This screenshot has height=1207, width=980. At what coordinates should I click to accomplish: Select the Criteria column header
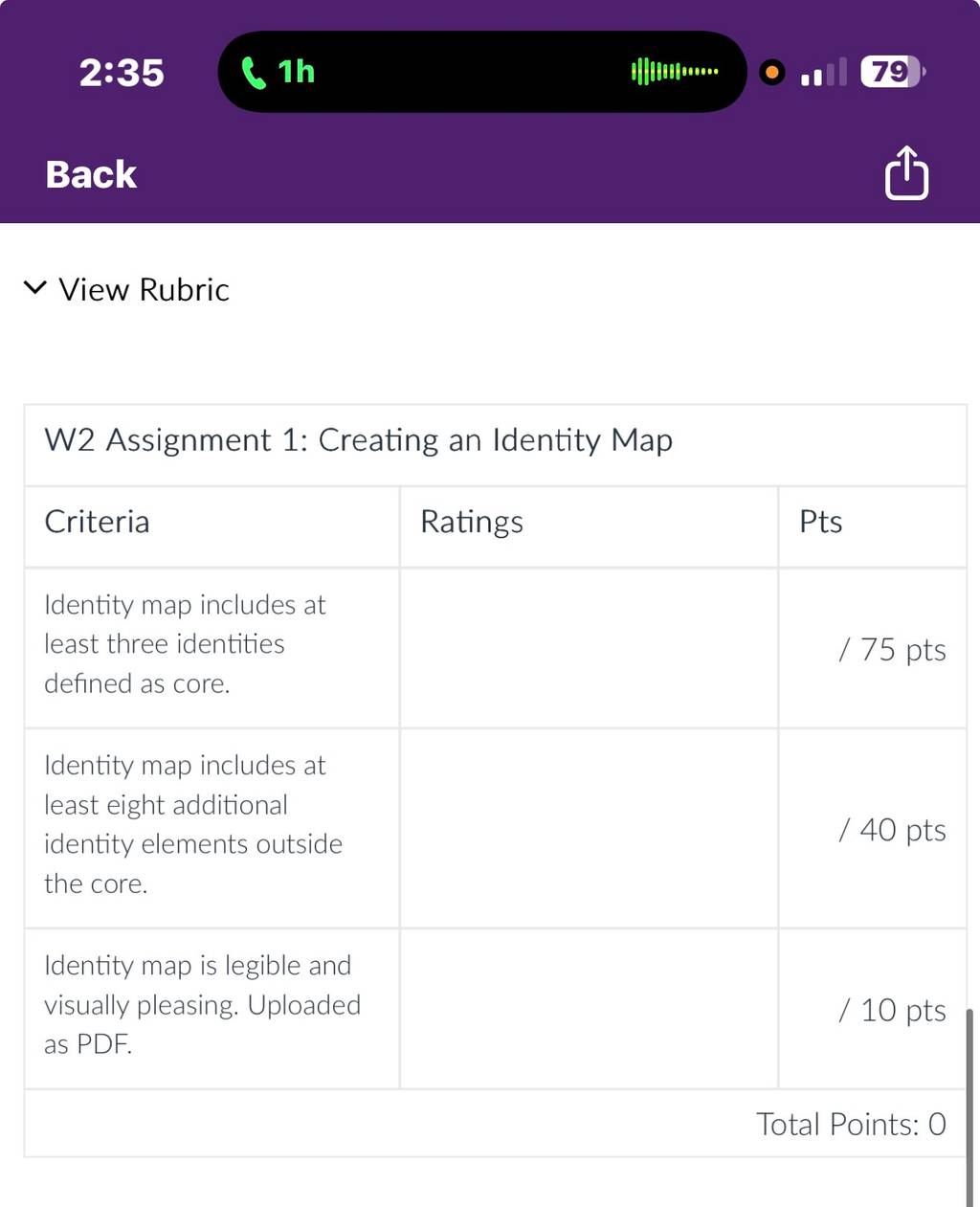click(97, 522)
